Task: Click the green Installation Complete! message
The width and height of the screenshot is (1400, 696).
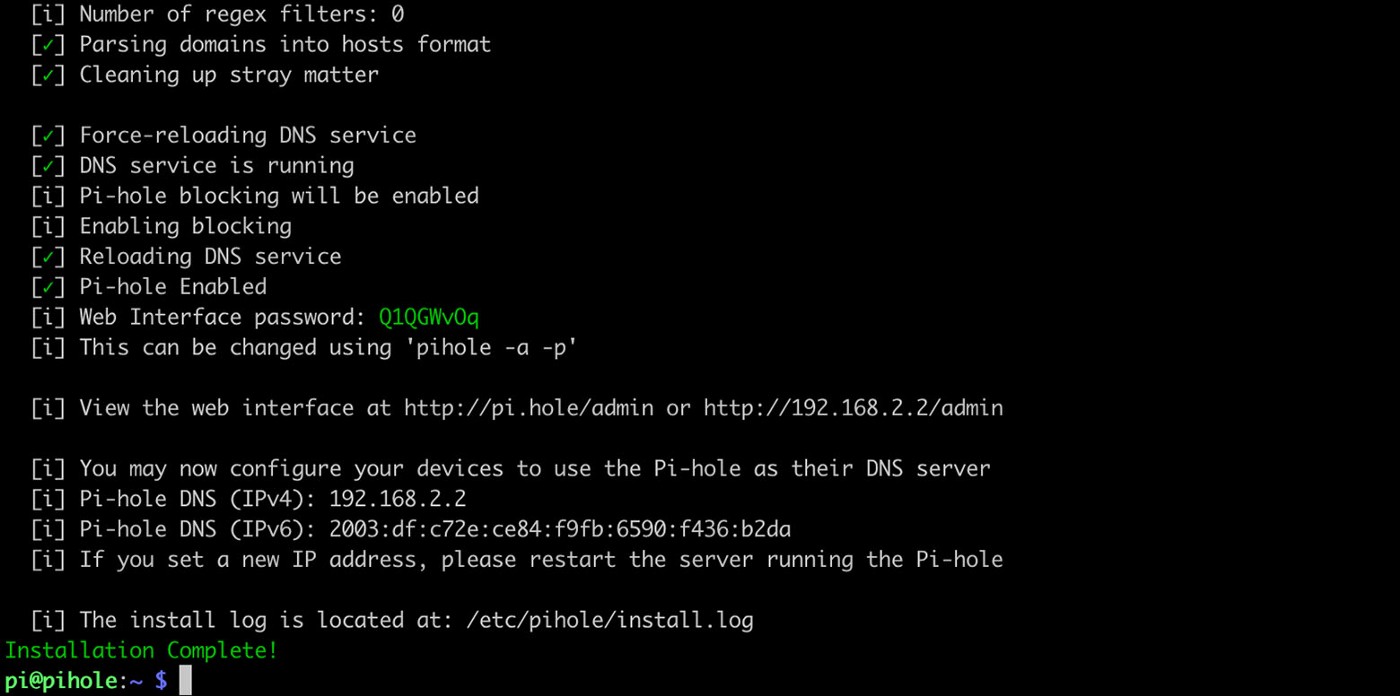Action: (141, 650)
